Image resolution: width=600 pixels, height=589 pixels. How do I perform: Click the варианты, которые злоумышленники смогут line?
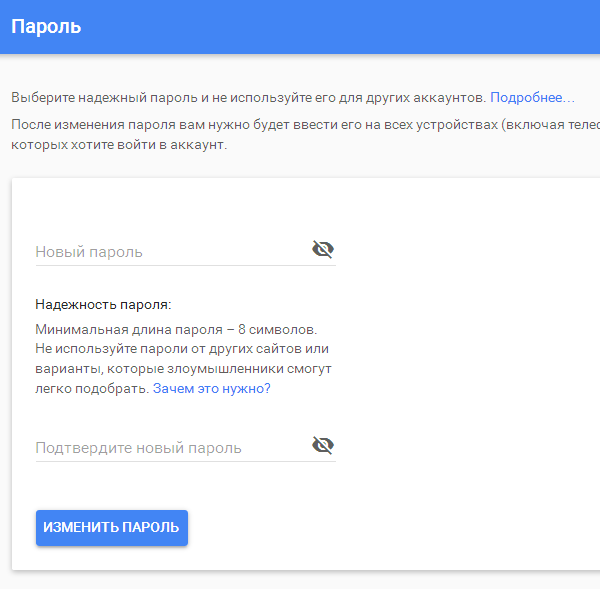click(x=183, y=369)
